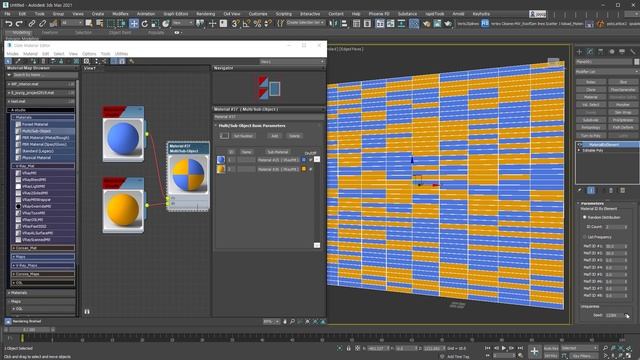The width and height of the screenshot is (640, 360).
Task: Toggle Show End Result in modifier stack
Action: point(591,191)
